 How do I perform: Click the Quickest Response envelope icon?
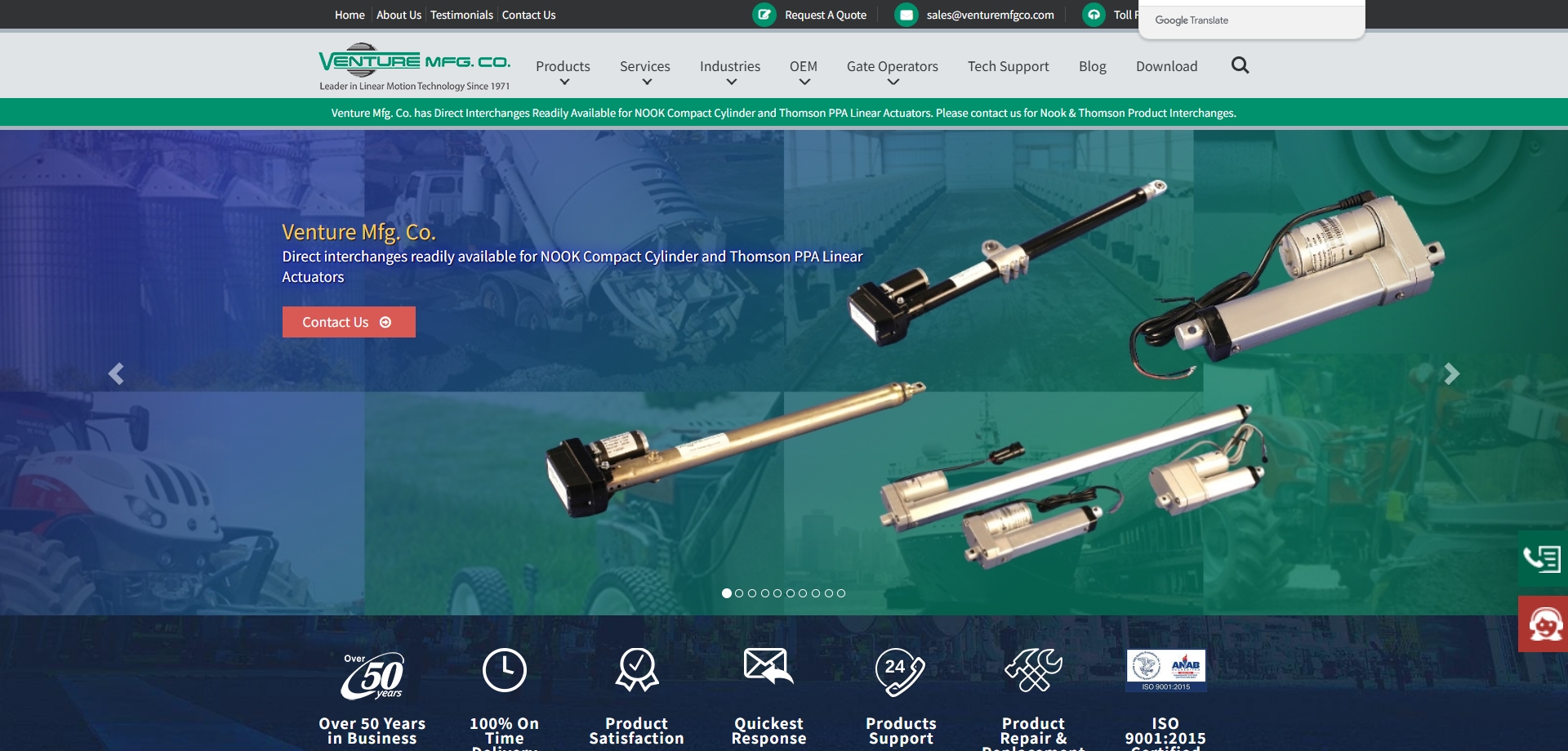coord(768,667)
